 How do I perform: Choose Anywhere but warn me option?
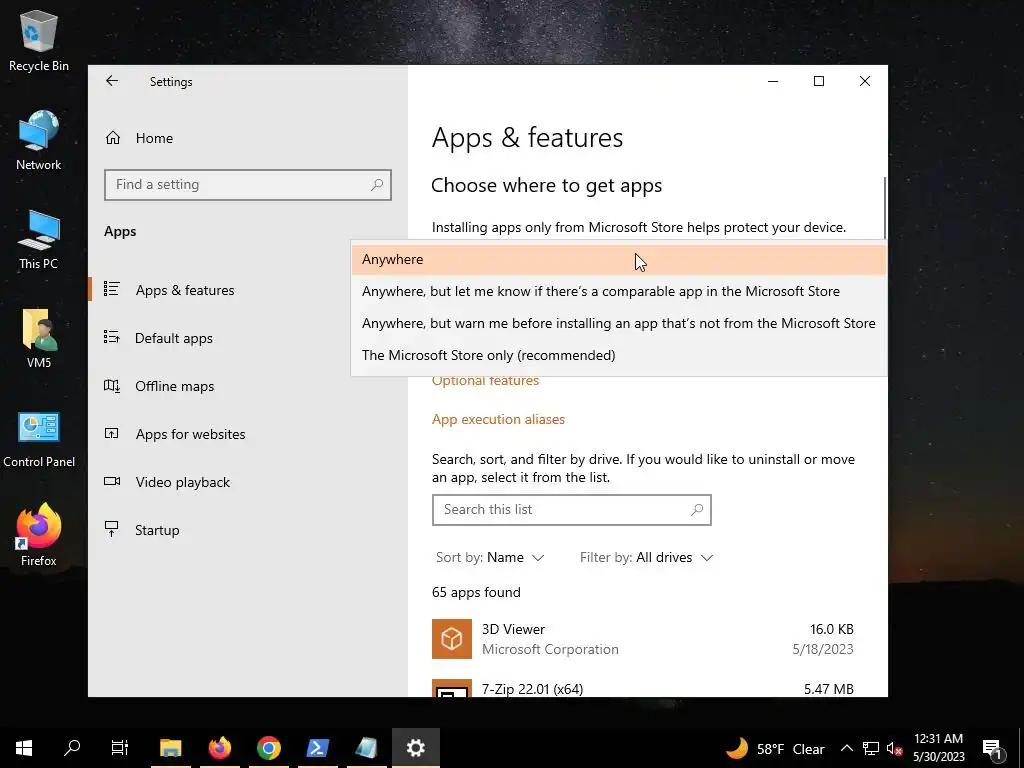pos(618,323)
